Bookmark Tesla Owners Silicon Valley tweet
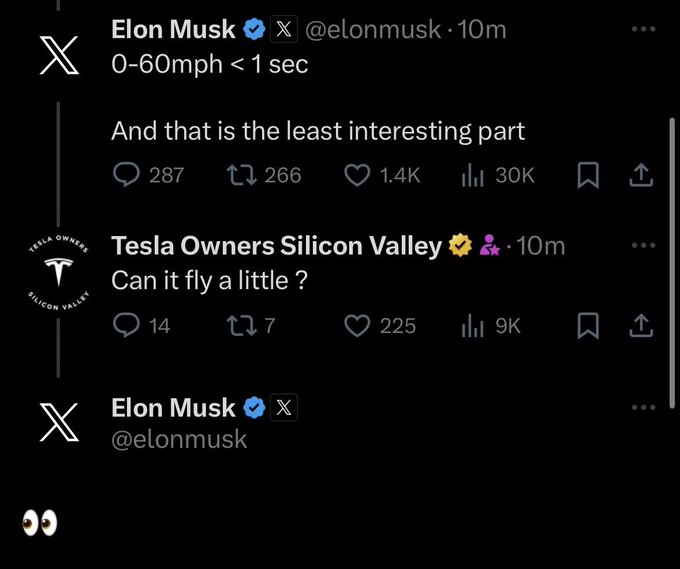The image size is (680, 569). pyautogui.click(x=588, y=326)
